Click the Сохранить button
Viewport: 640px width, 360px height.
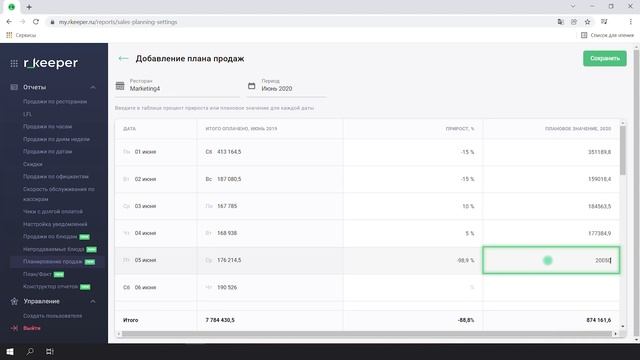tap(604, 58)
